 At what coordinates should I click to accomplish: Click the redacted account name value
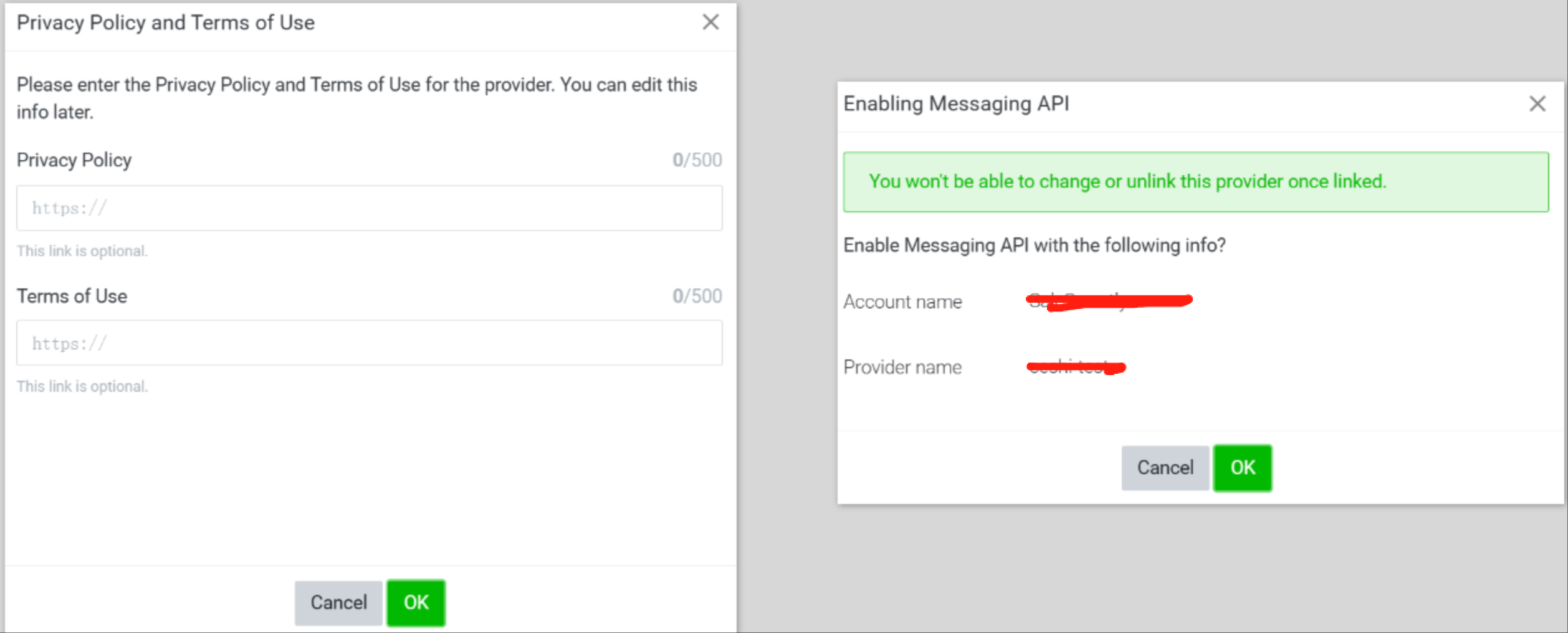pos(1109,302)
